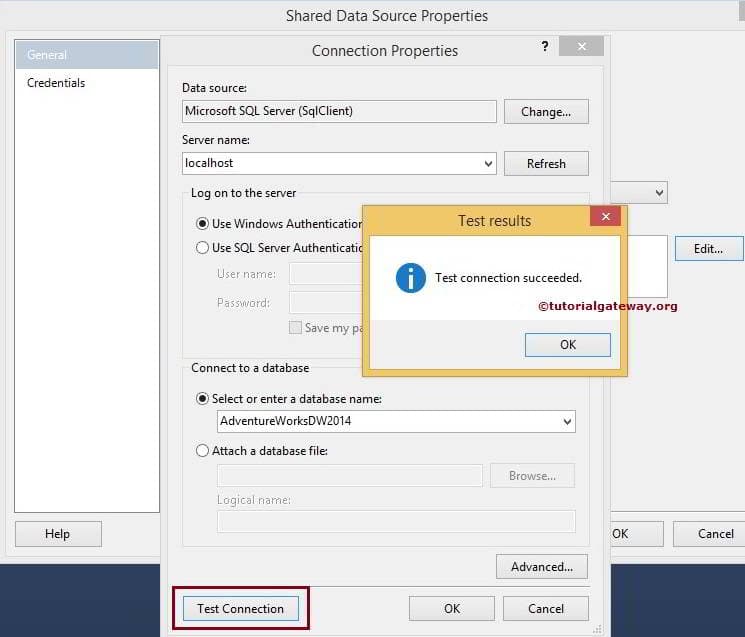This screenshot has height=637, width=745.
Task: Click OK in Connection Properties
Action: (x=452, y=609)
